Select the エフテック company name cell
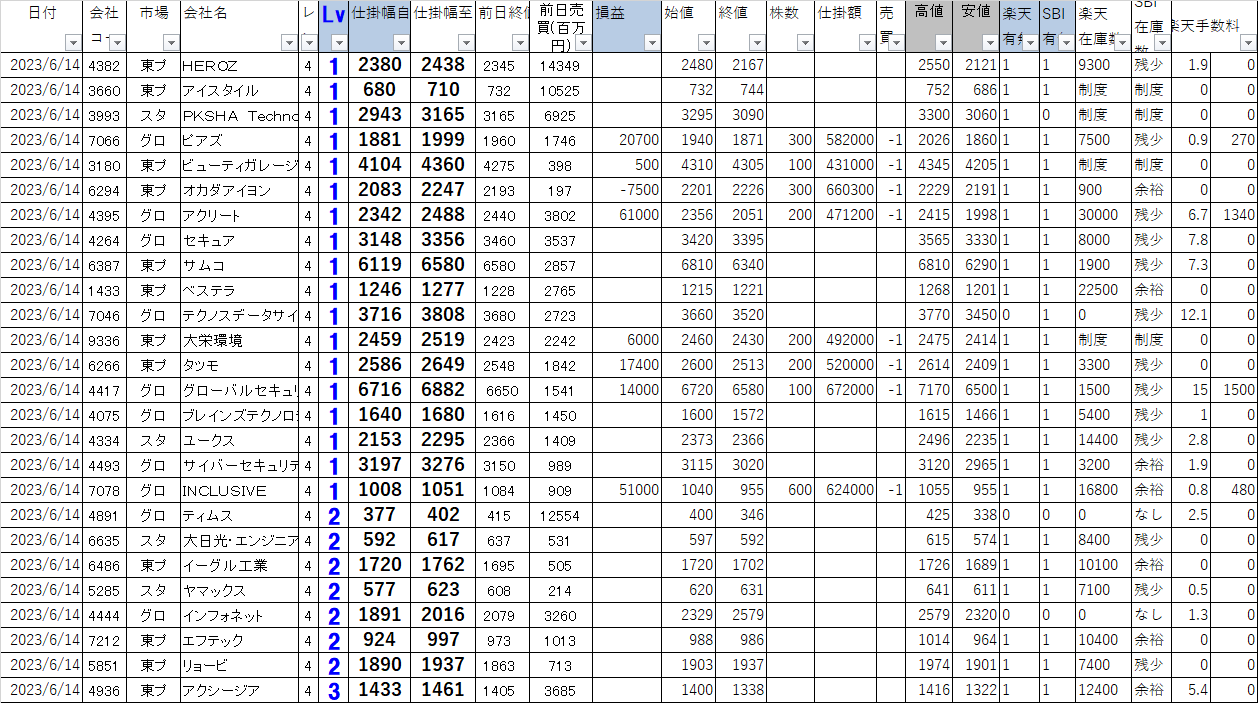Viewport: 1258px width, 703px height. [238, 640]
